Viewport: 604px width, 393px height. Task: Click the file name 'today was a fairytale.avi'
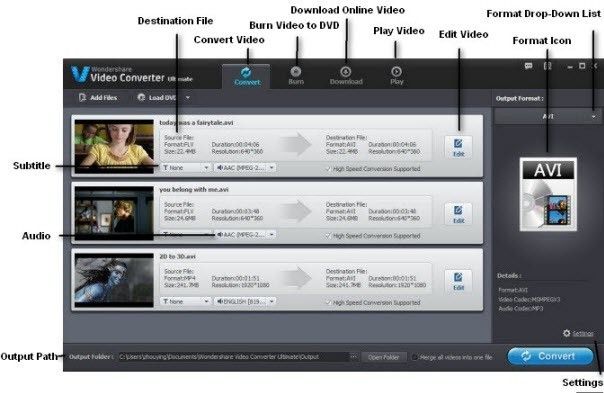tap(196, 123)
